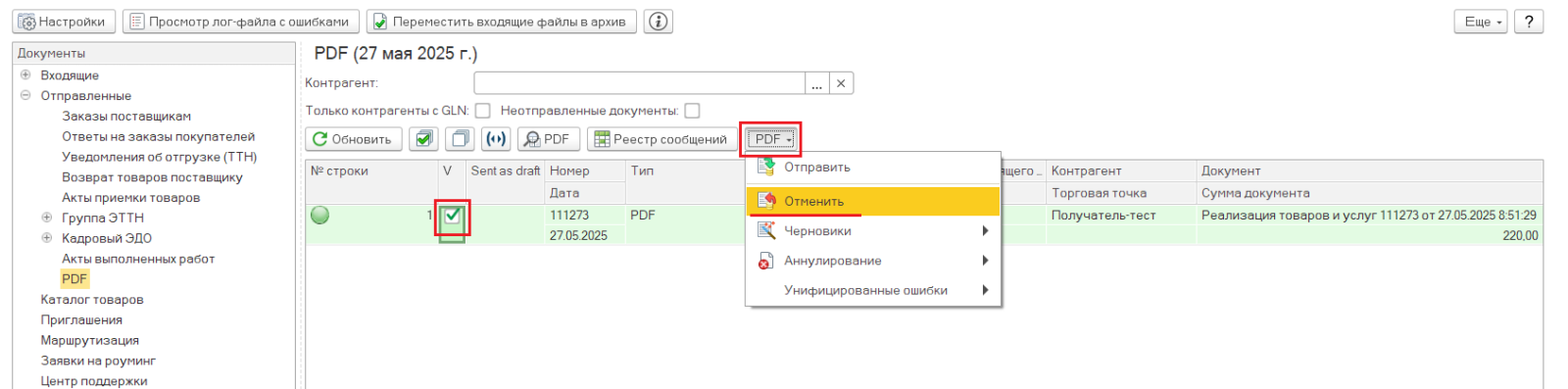Click the broadcast signal icon button
Screen dimensions: 1568x389
pyautogui.click(x=496, y=139)
